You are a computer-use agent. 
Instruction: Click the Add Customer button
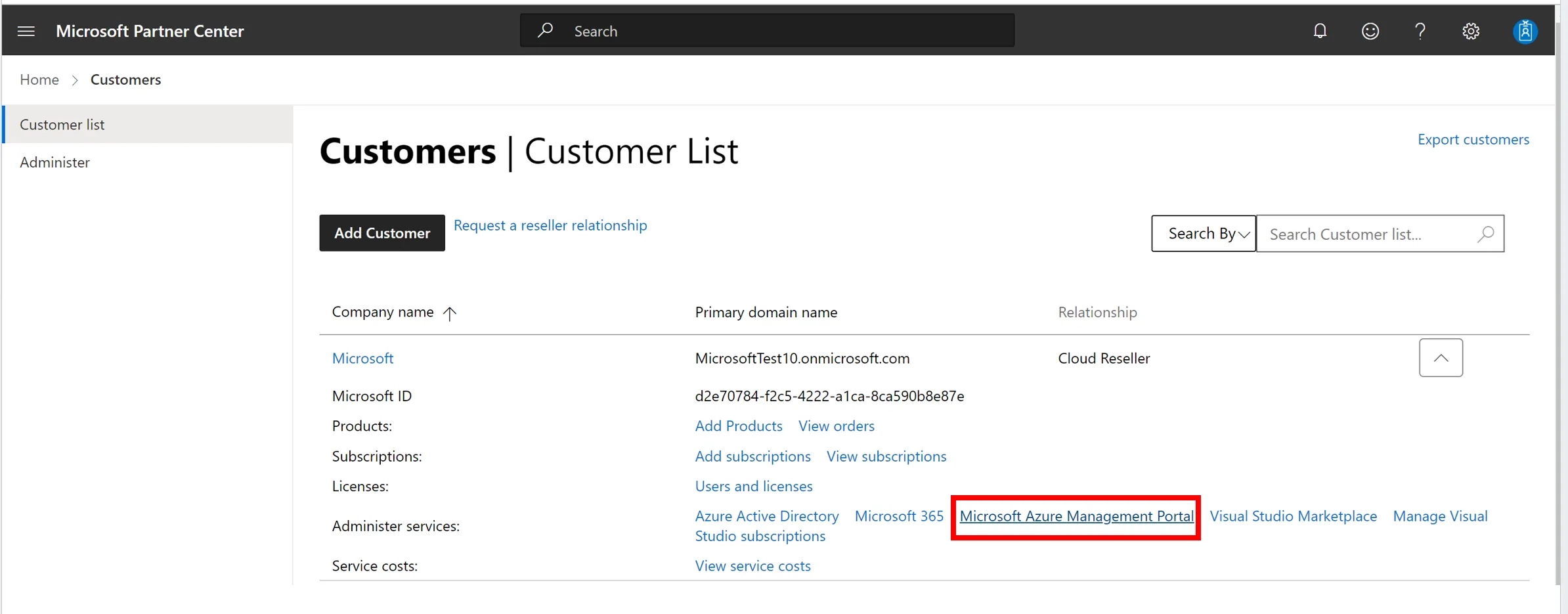(382, 233)
